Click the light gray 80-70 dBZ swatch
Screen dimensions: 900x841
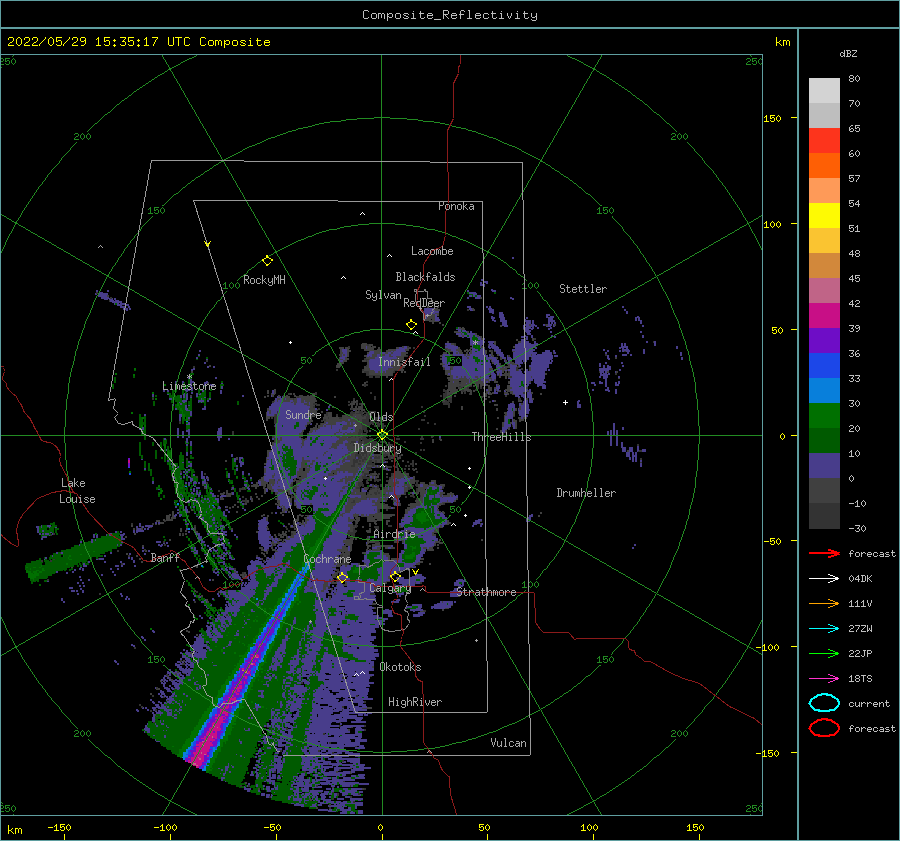pos(824,91)
